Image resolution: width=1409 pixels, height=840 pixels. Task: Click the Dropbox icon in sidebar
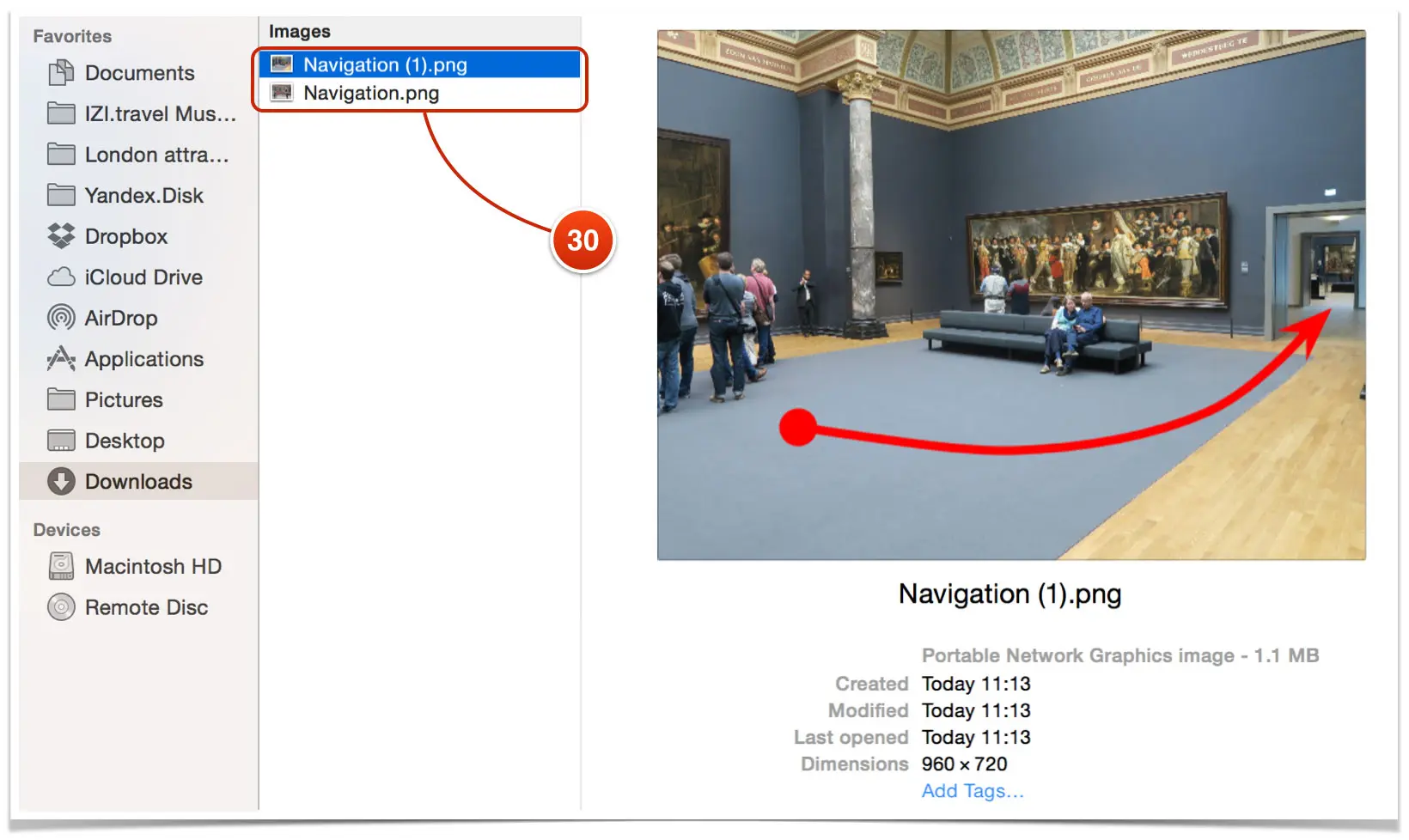(61, 236)
